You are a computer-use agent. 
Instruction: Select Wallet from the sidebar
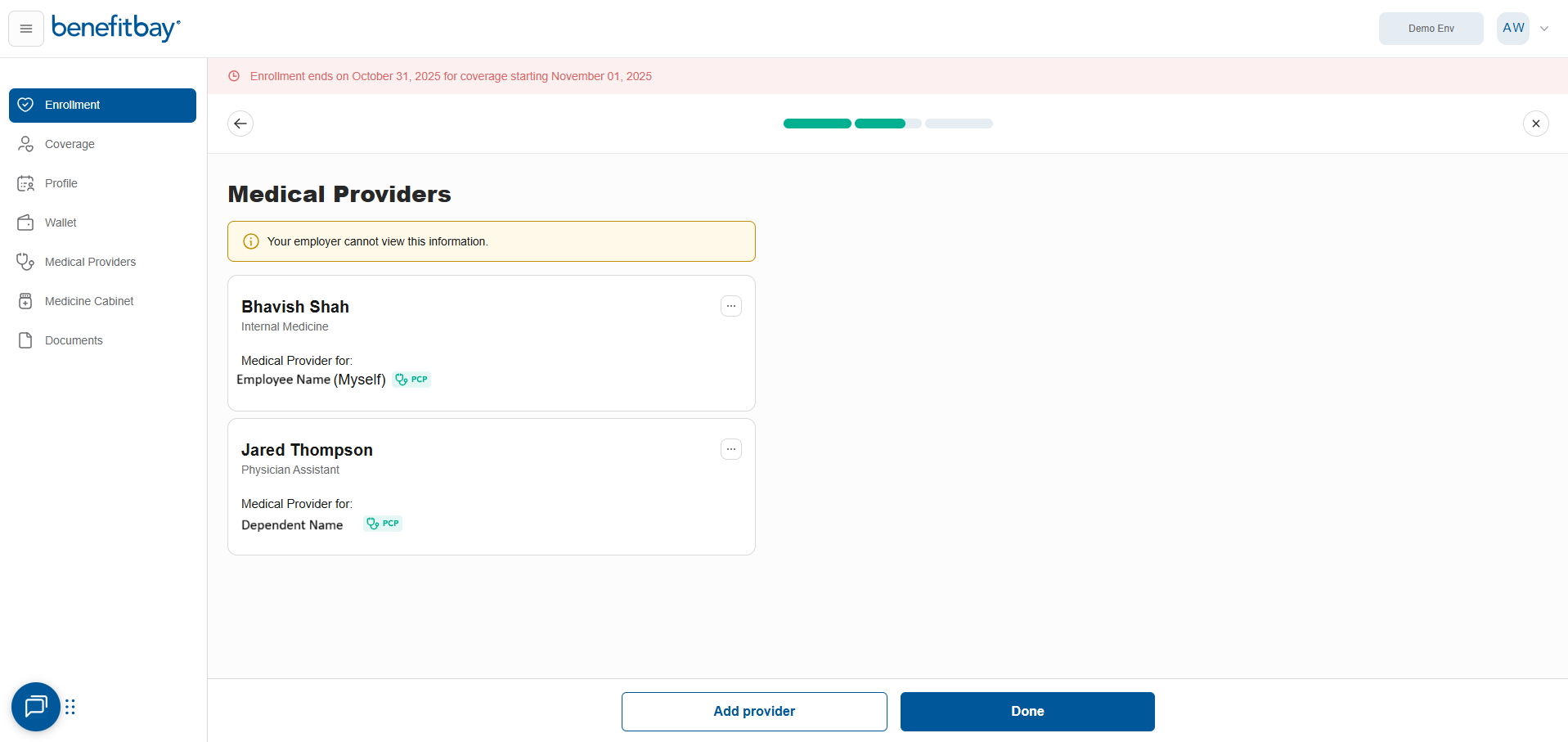(61, 223)
